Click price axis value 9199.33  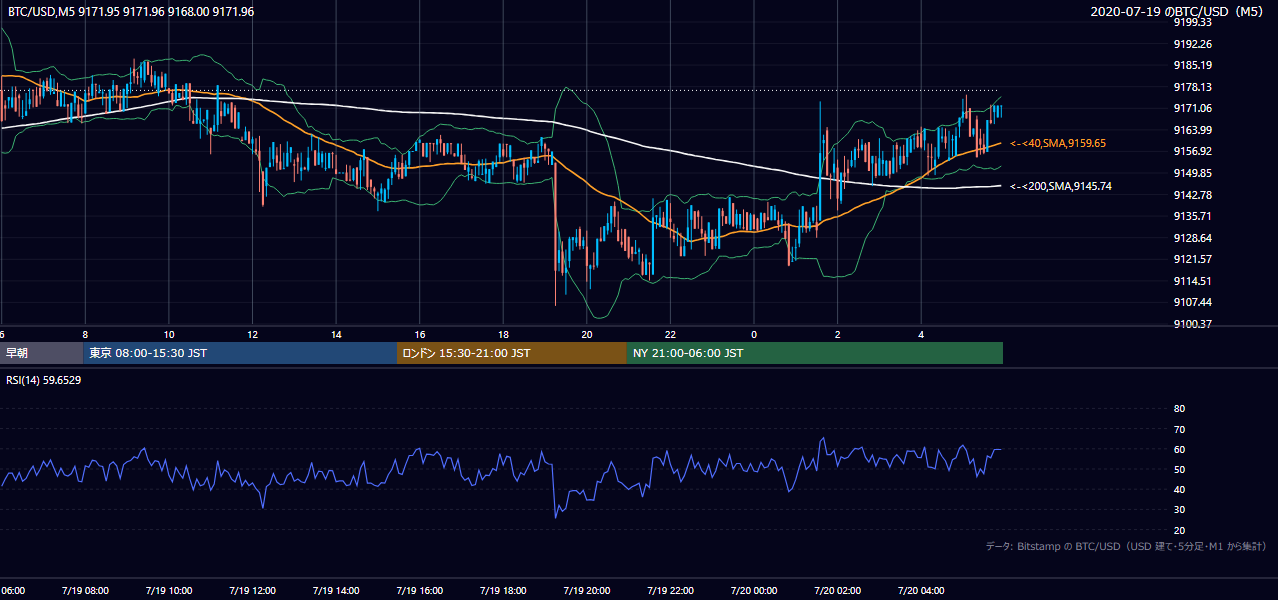tap(1192, 22)
